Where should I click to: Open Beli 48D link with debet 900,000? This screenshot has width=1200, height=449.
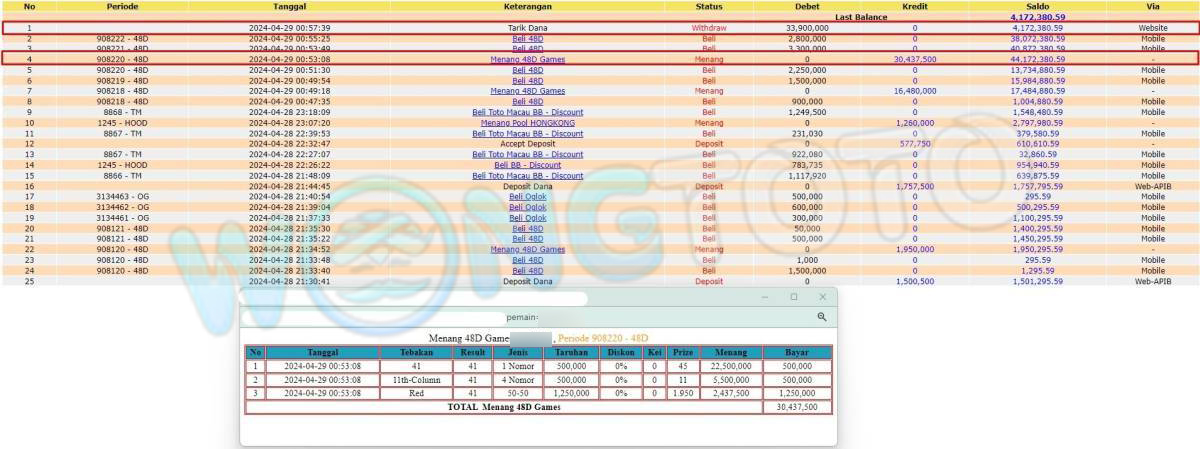pyautogui.click(x=527, y=102)
